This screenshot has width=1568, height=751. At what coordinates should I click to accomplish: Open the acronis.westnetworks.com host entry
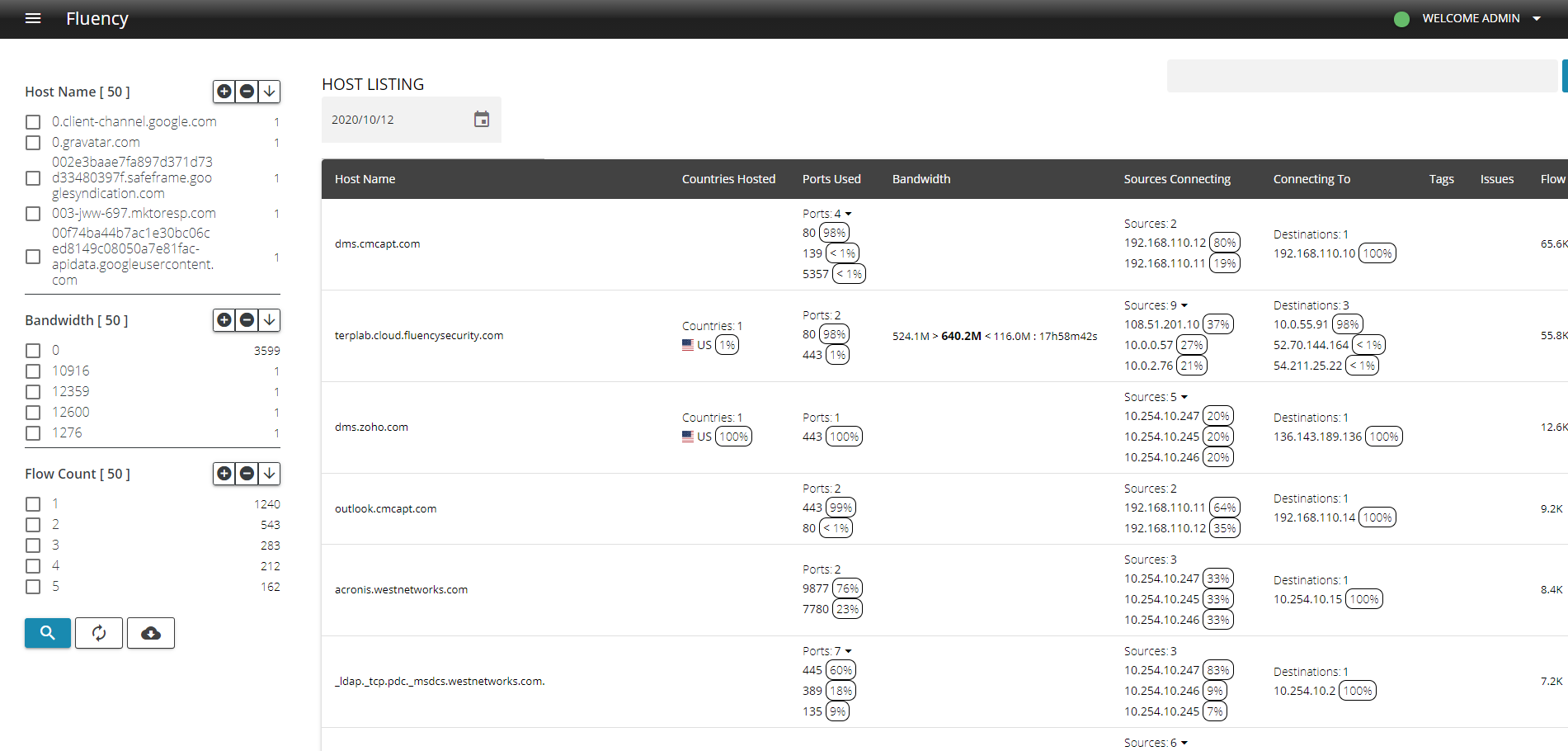pyautogui.click(x=401, y=590)
